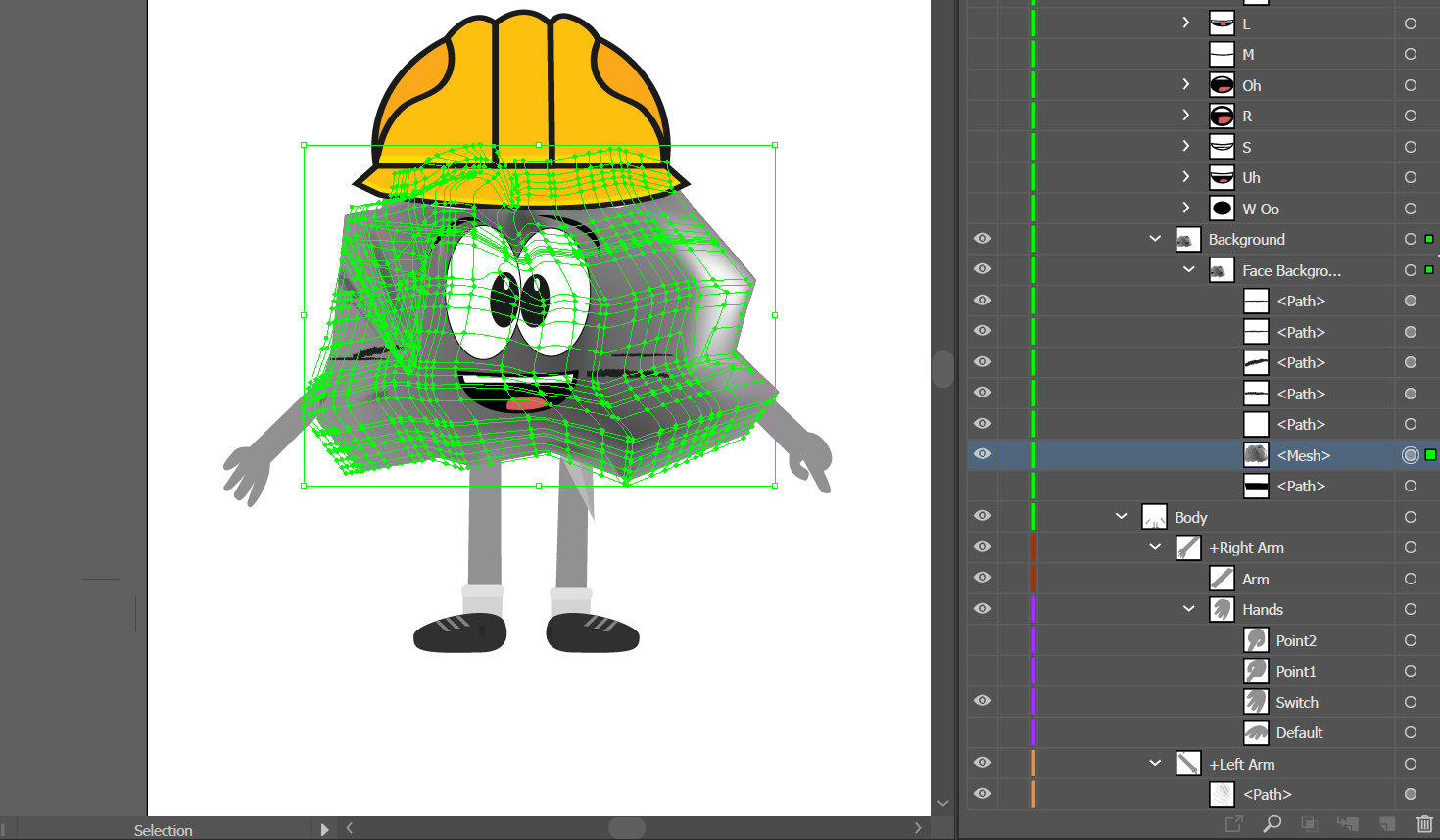Toggle visibility of the <Mesh> object
The image size is (1440, 840).
983,455
